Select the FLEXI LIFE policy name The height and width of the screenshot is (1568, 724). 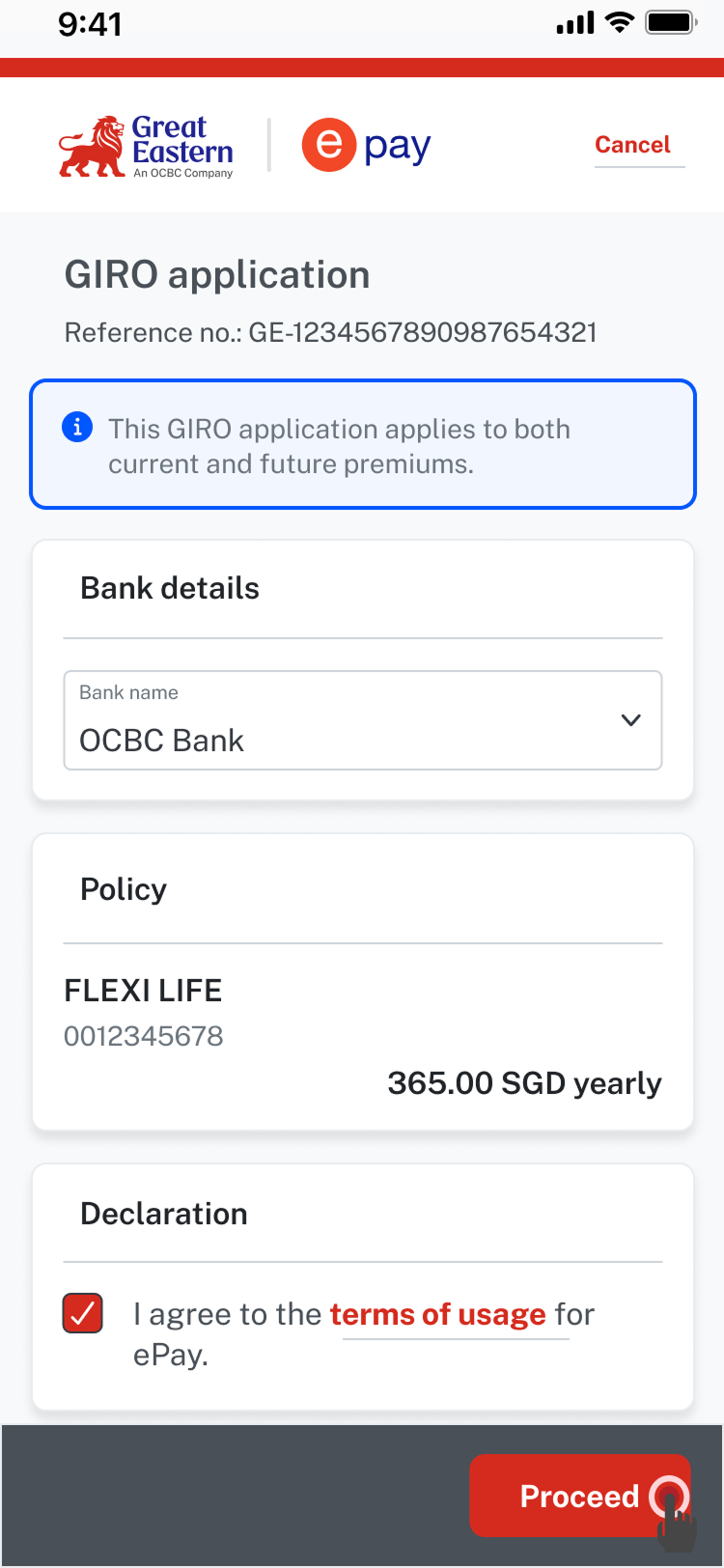(143, 991)
